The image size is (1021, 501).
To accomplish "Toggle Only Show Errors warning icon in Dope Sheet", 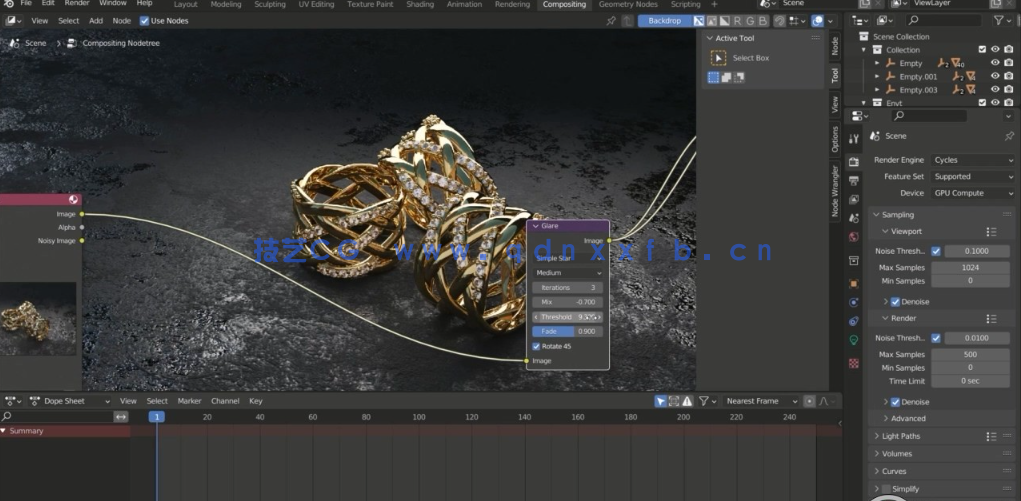I will (x=687, y=401).
